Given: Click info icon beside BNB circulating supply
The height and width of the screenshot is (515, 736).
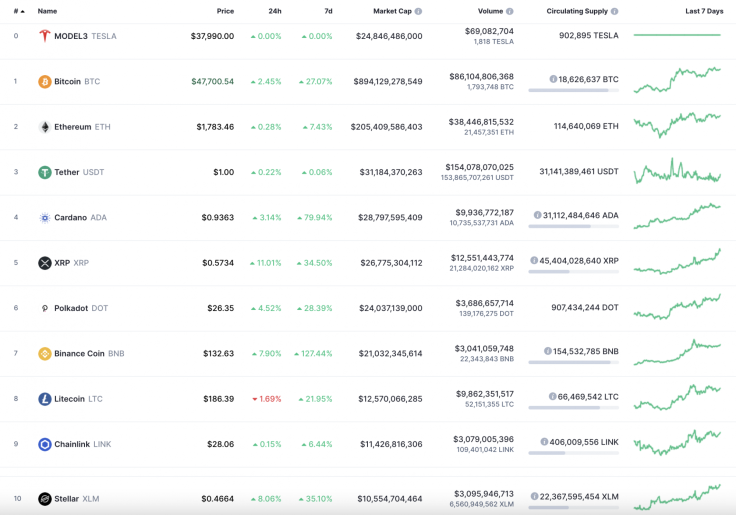Looking at the screenshot, I should pos(547,351).
